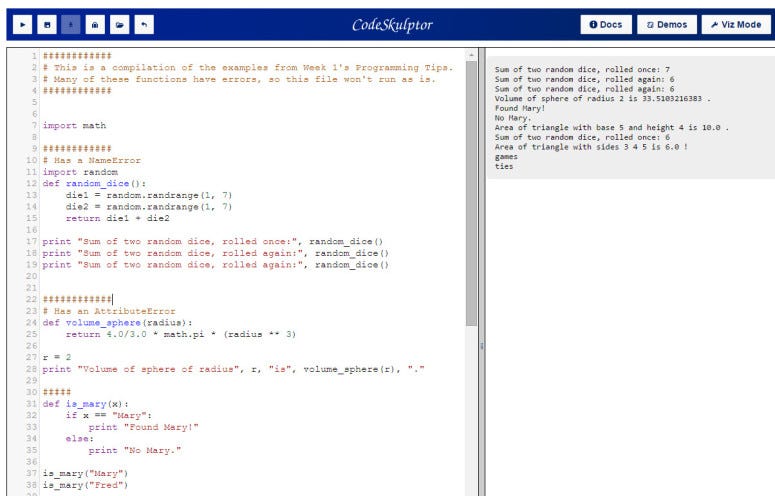The height and width of the screenshot is (496, 775).
Task: Click the print 'Volume of sphere of radius' code line
Action: 233,369
